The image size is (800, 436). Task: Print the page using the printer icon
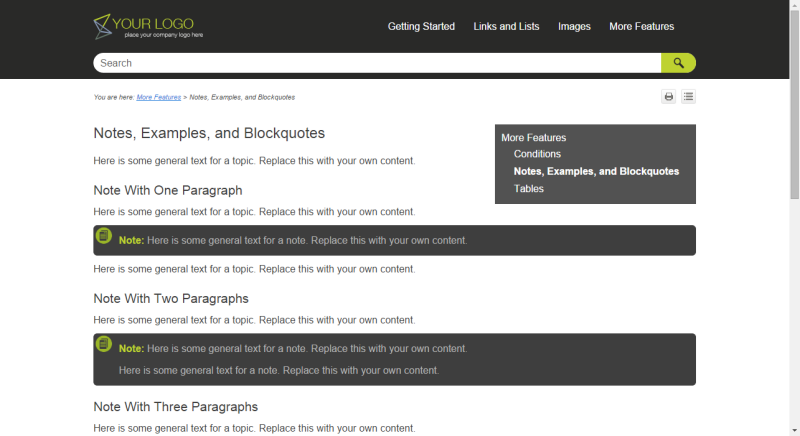click(668, 96)
